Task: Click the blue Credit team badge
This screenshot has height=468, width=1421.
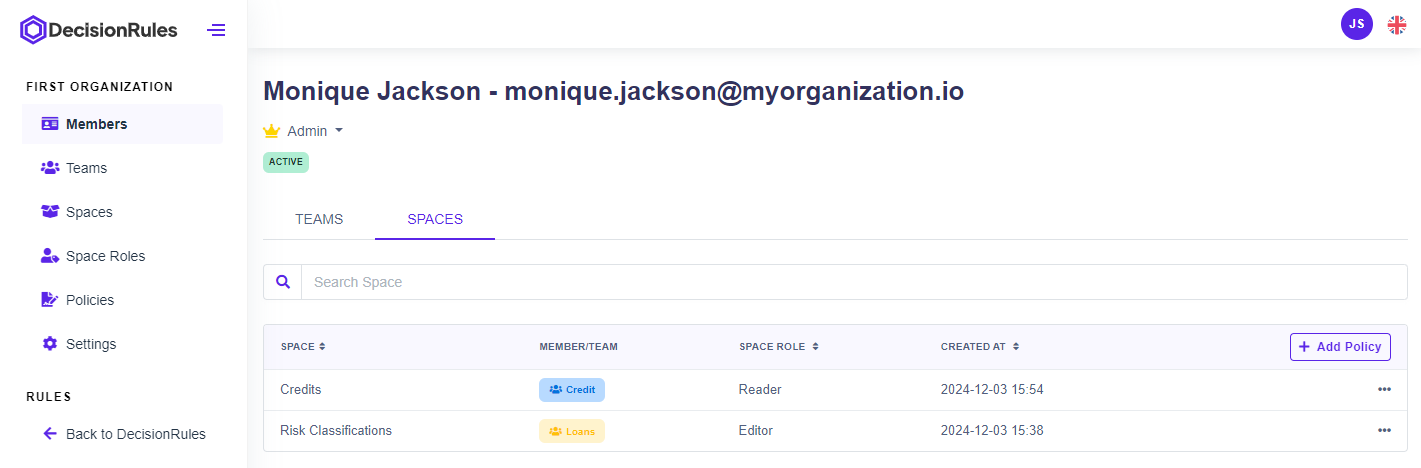Action: tap(572, 390)
